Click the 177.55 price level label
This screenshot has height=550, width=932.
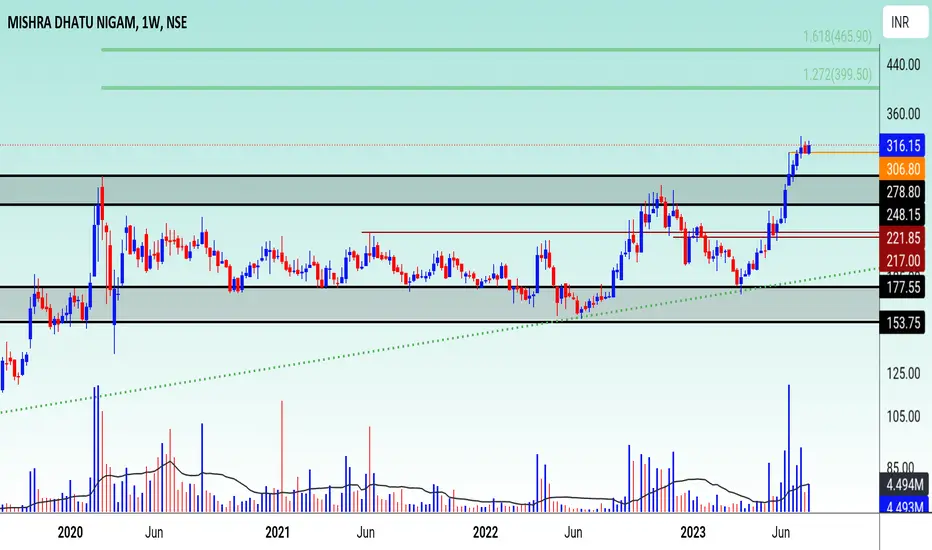(902, 288)
